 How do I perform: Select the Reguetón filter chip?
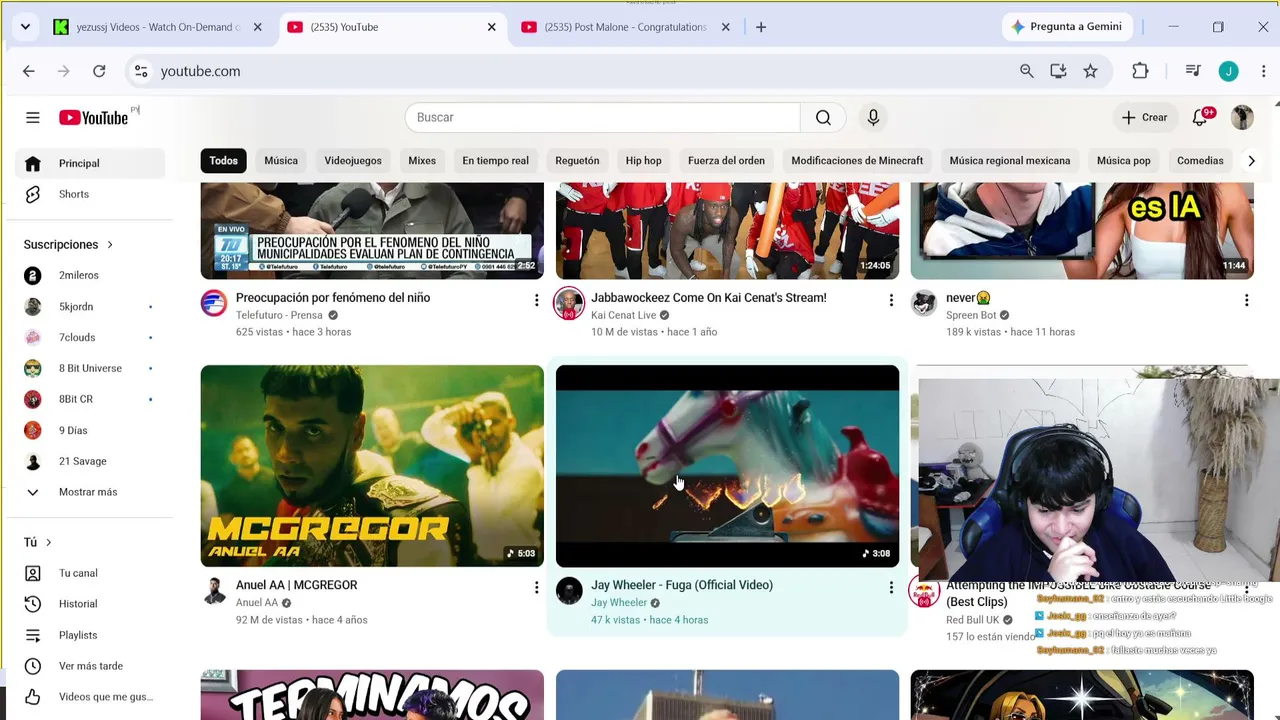coord(577,161)
